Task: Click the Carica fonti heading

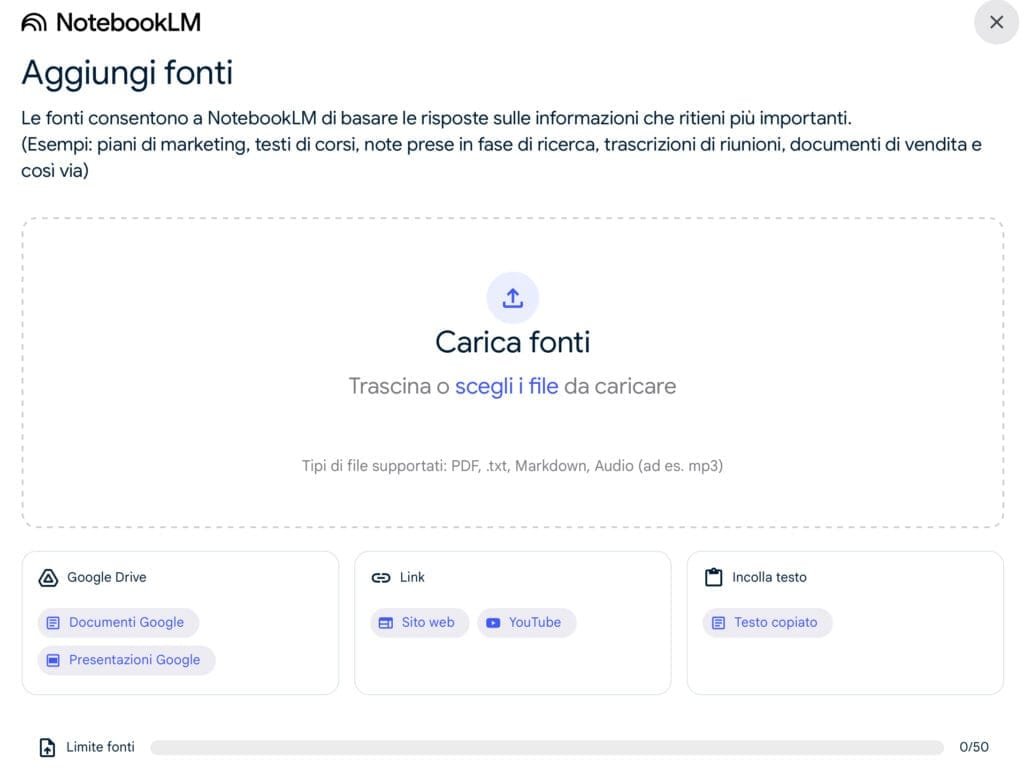Action: [x=512, y=342]
